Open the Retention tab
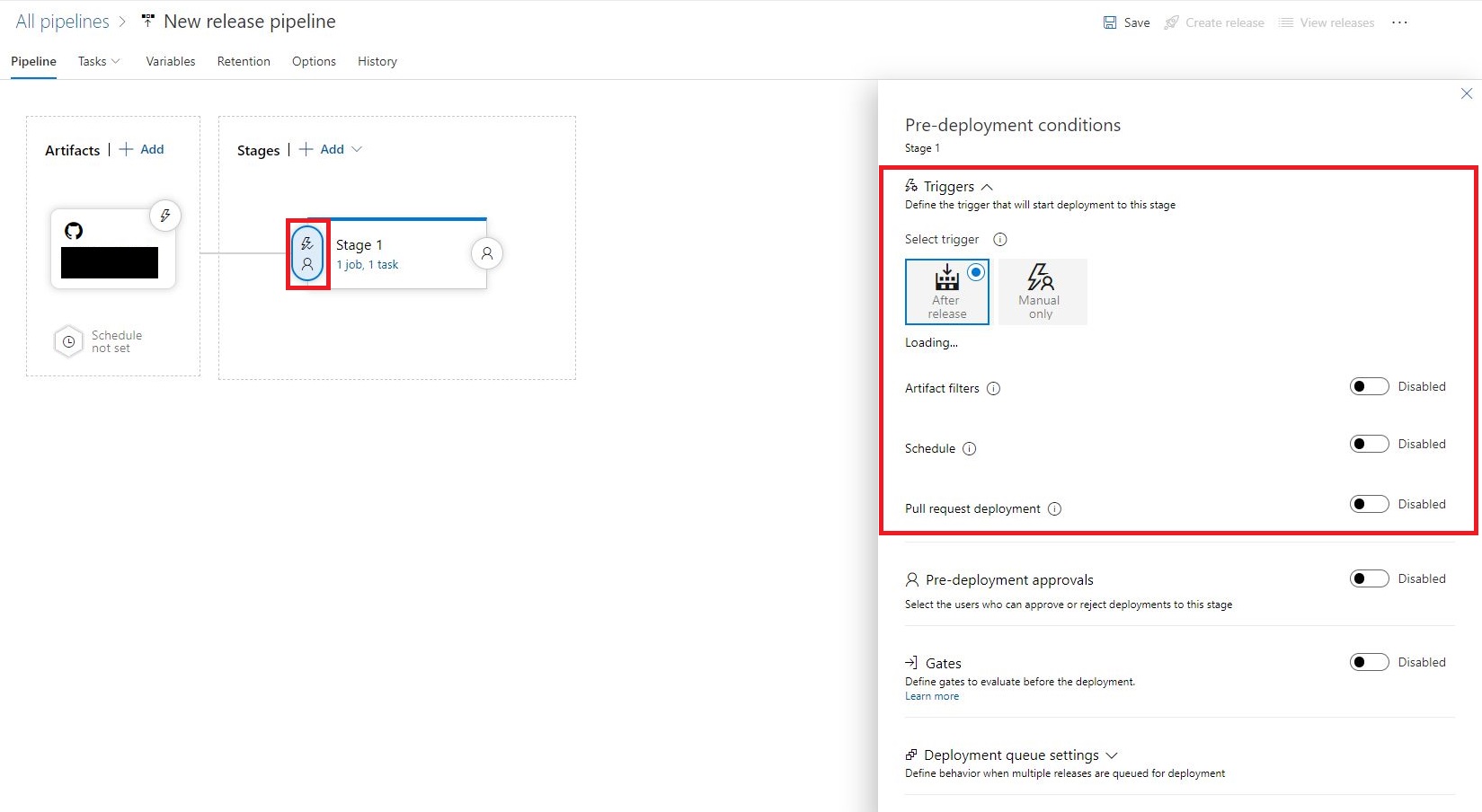 [x=244, y=61]
